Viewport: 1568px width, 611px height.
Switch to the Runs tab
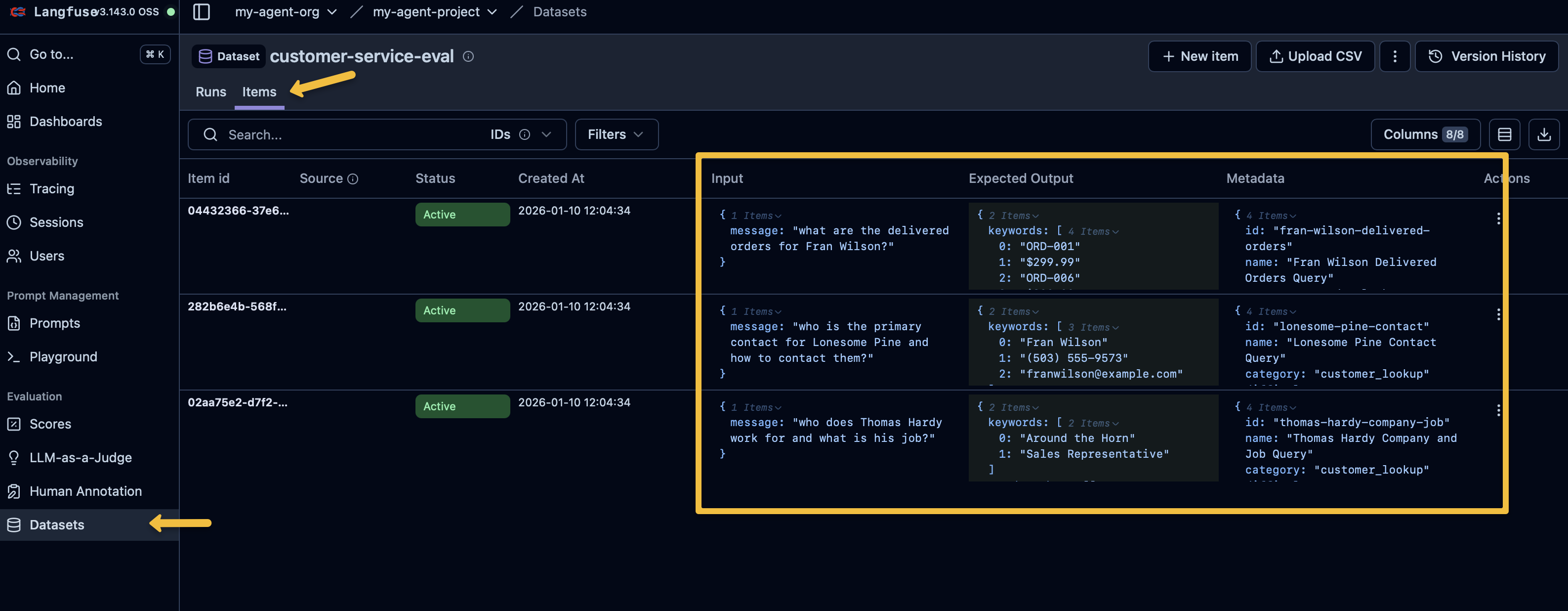210,92
